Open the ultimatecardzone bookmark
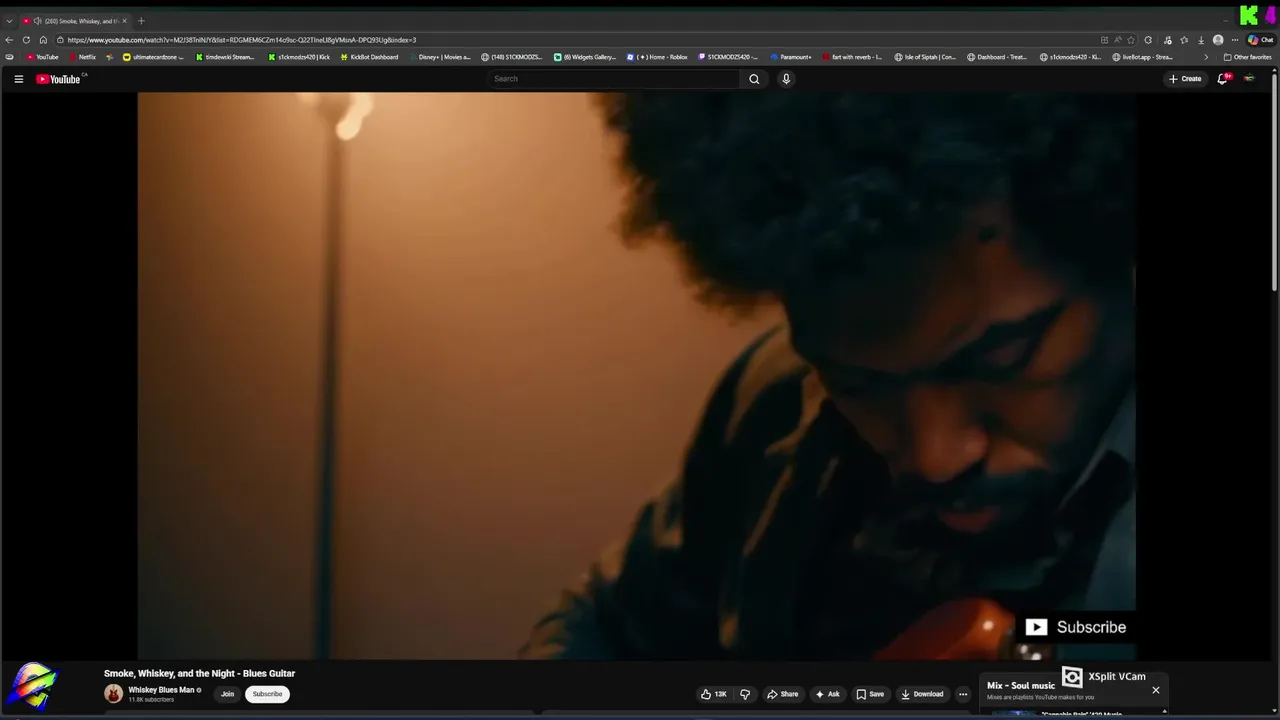 [x=153, y=57]
